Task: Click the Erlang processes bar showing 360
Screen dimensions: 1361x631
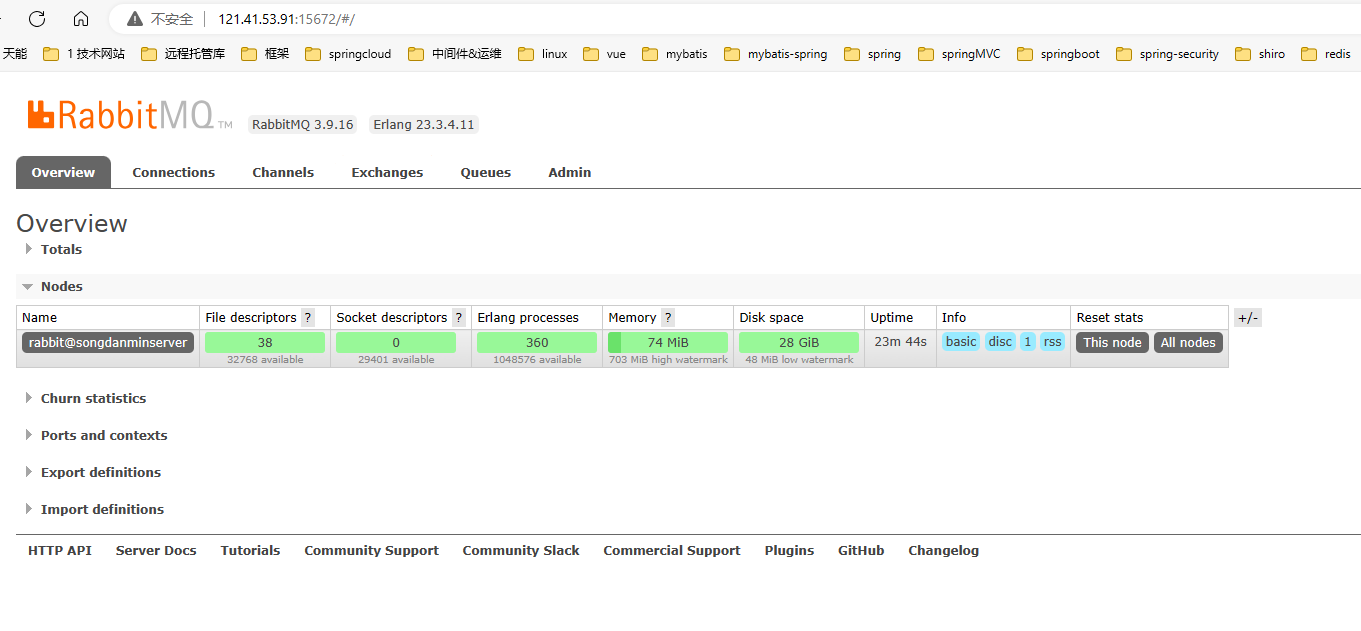Action: pos(537,342)
